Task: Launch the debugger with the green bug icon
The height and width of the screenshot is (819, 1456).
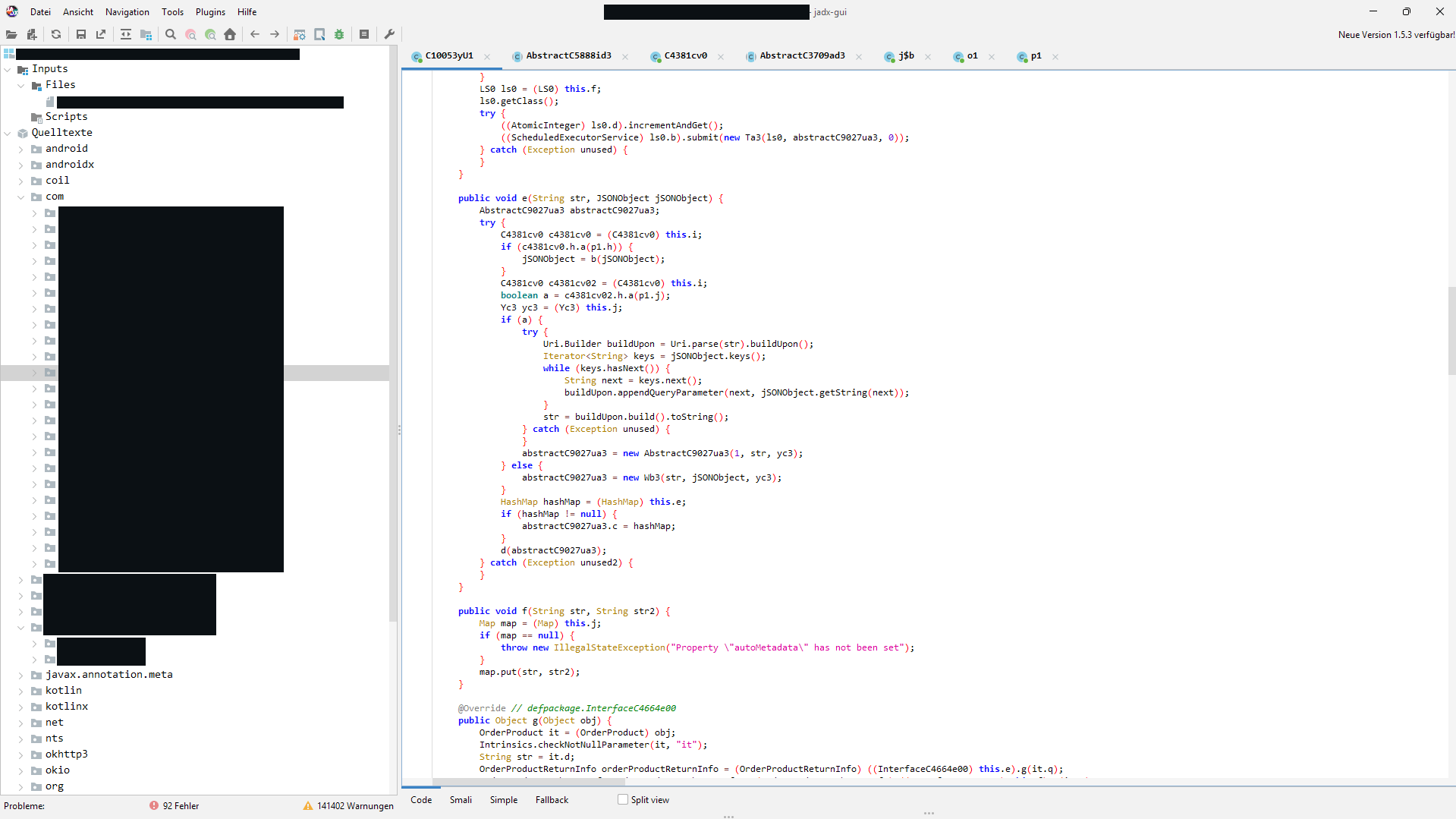Action: (339, 34)
